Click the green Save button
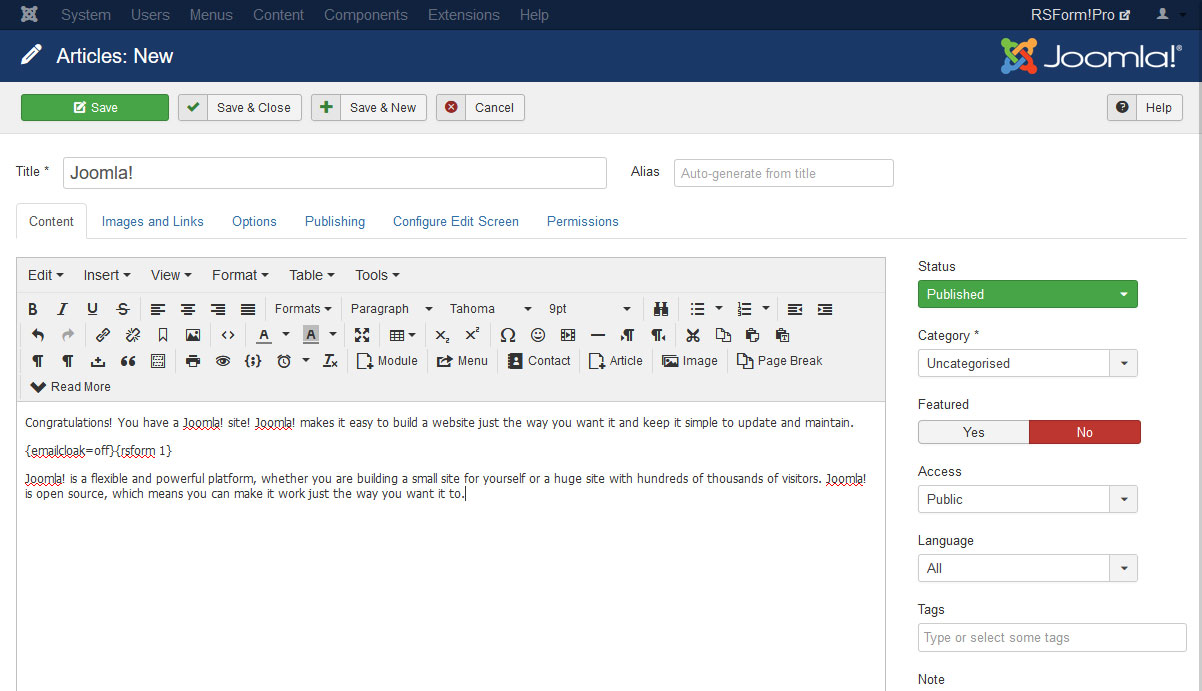This screenshot has height=691, width=1202. pos(95,107)
